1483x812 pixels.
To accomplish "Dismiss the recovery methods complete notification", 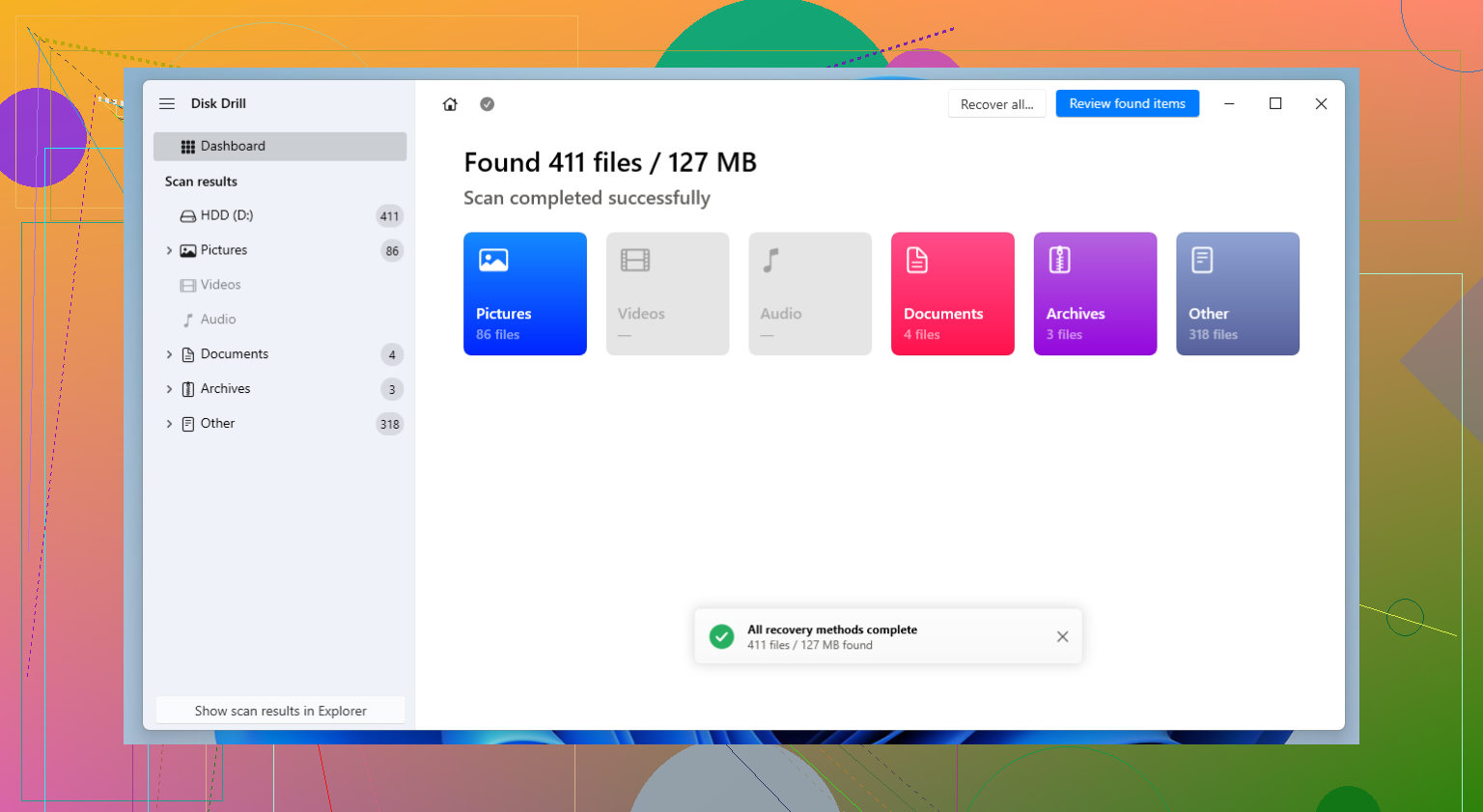I will [x=1062, y=636].
